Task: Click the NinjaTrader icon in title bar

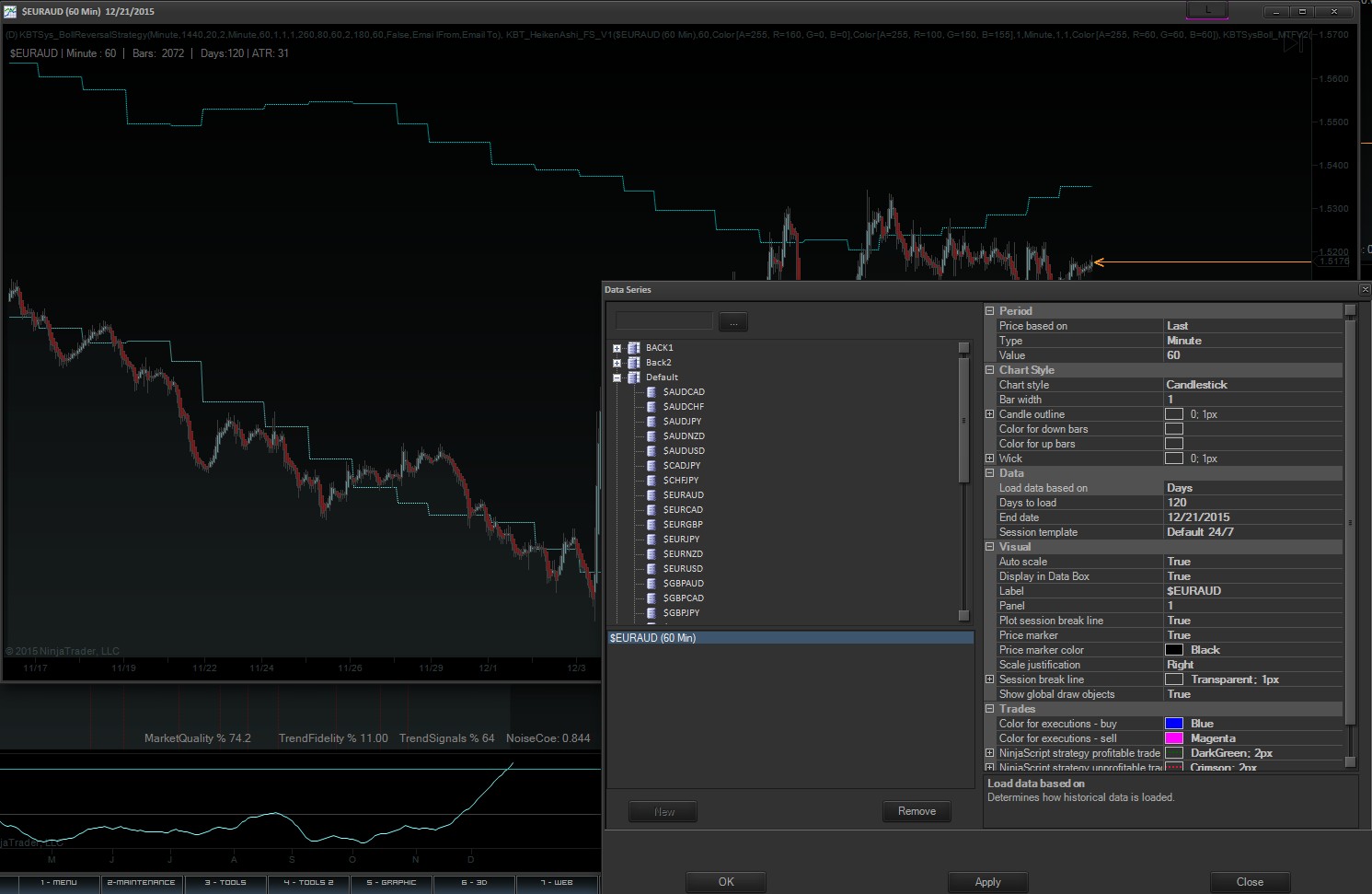Action: tap(10, 12)
